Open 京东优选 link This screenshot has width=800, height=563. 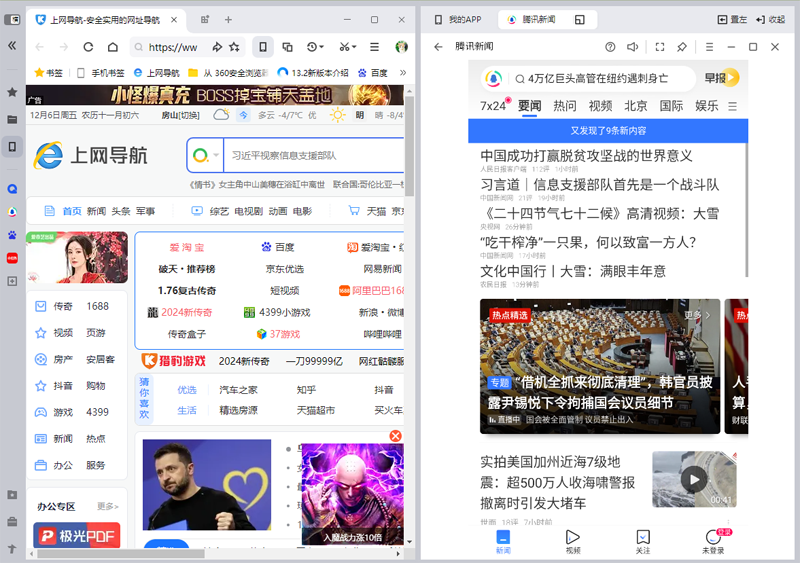285,269
